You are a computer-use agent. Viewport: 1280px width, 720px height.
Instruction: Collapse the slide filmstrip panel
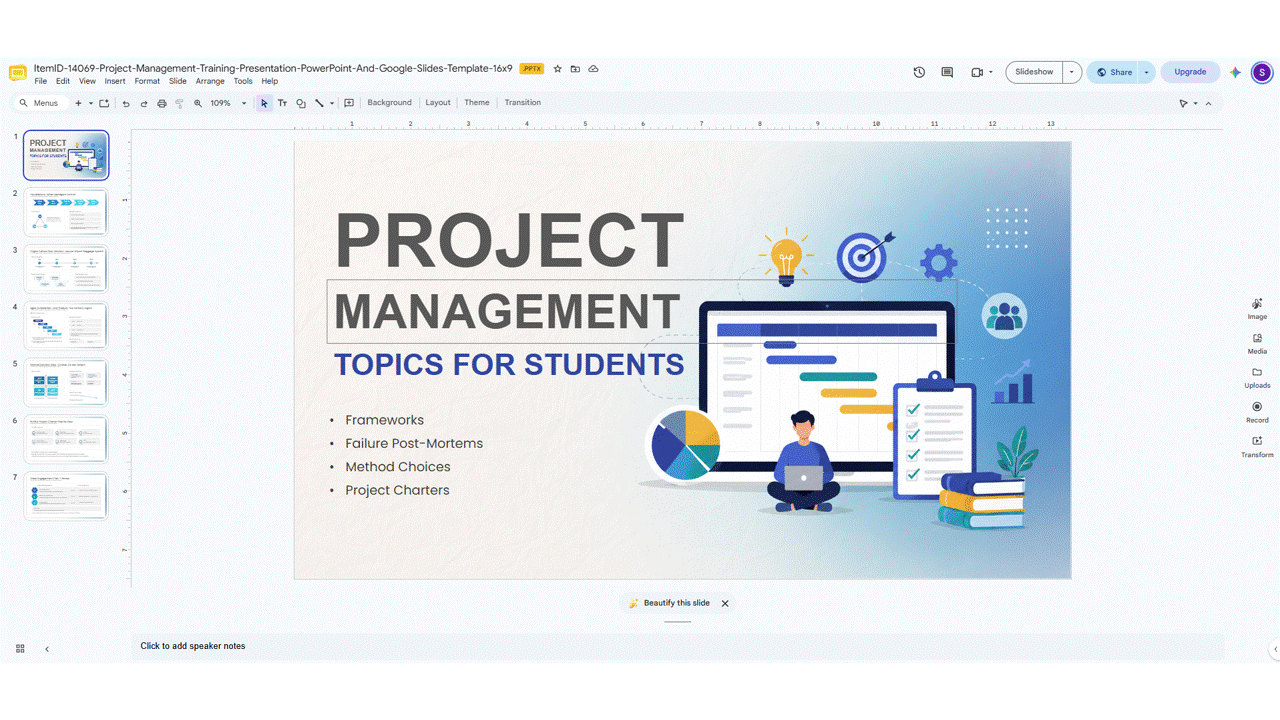tap(47, 649)
